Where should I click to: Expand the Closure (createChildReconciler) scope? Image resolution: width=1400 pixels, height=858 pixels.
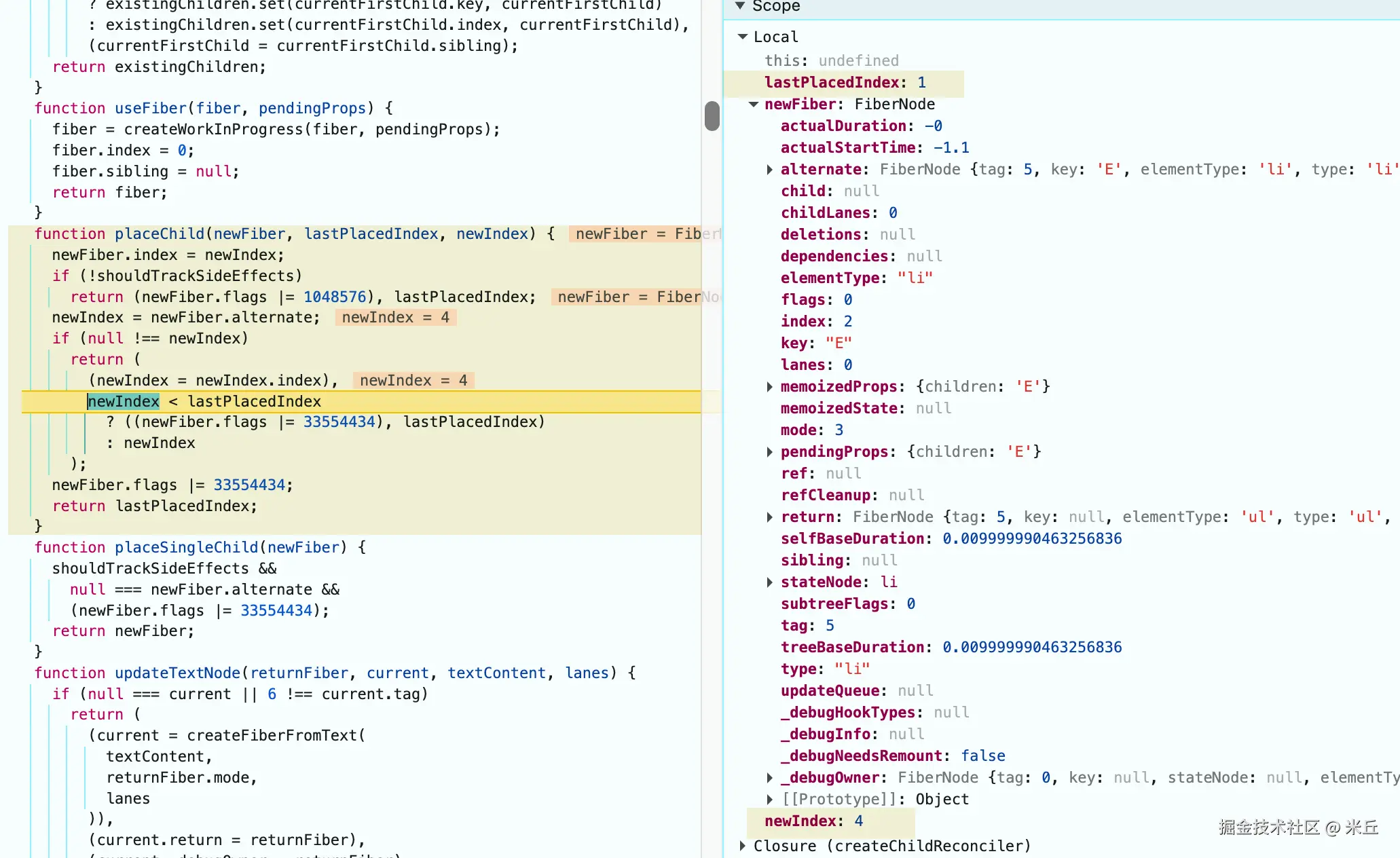pos(743,846)
